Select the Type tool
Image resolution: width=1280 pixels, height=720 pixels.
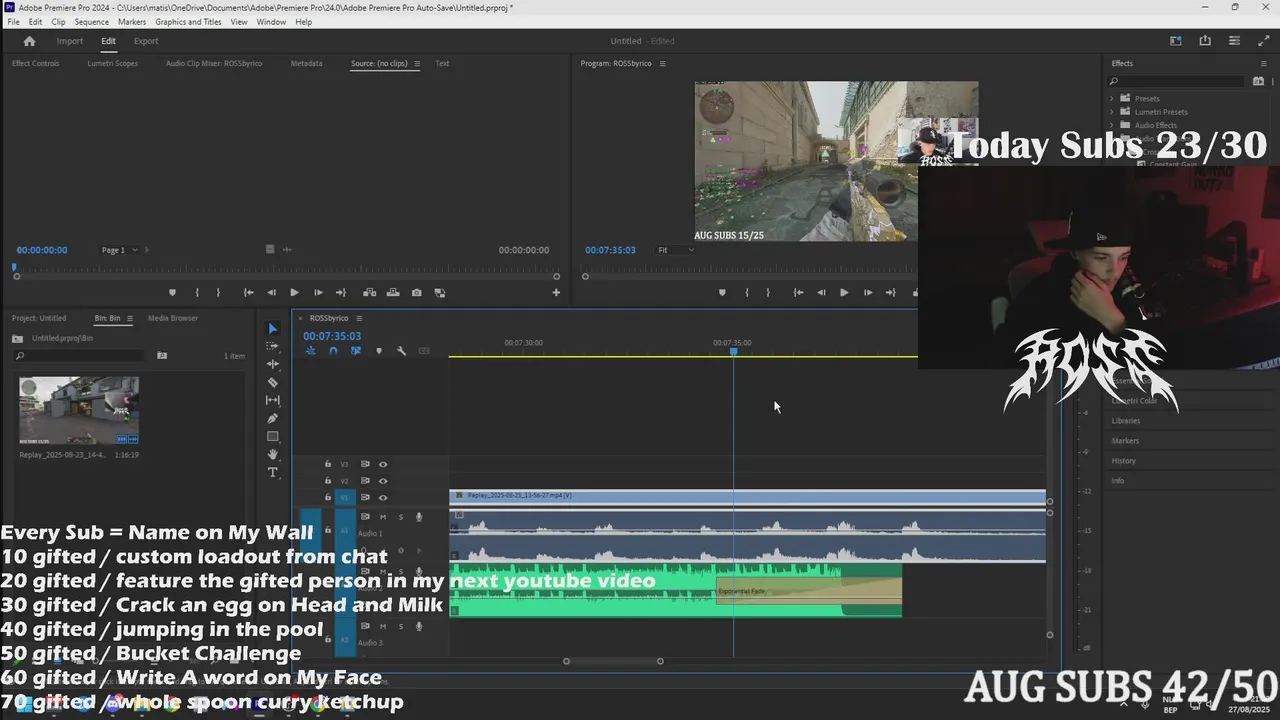pos(272,472)
